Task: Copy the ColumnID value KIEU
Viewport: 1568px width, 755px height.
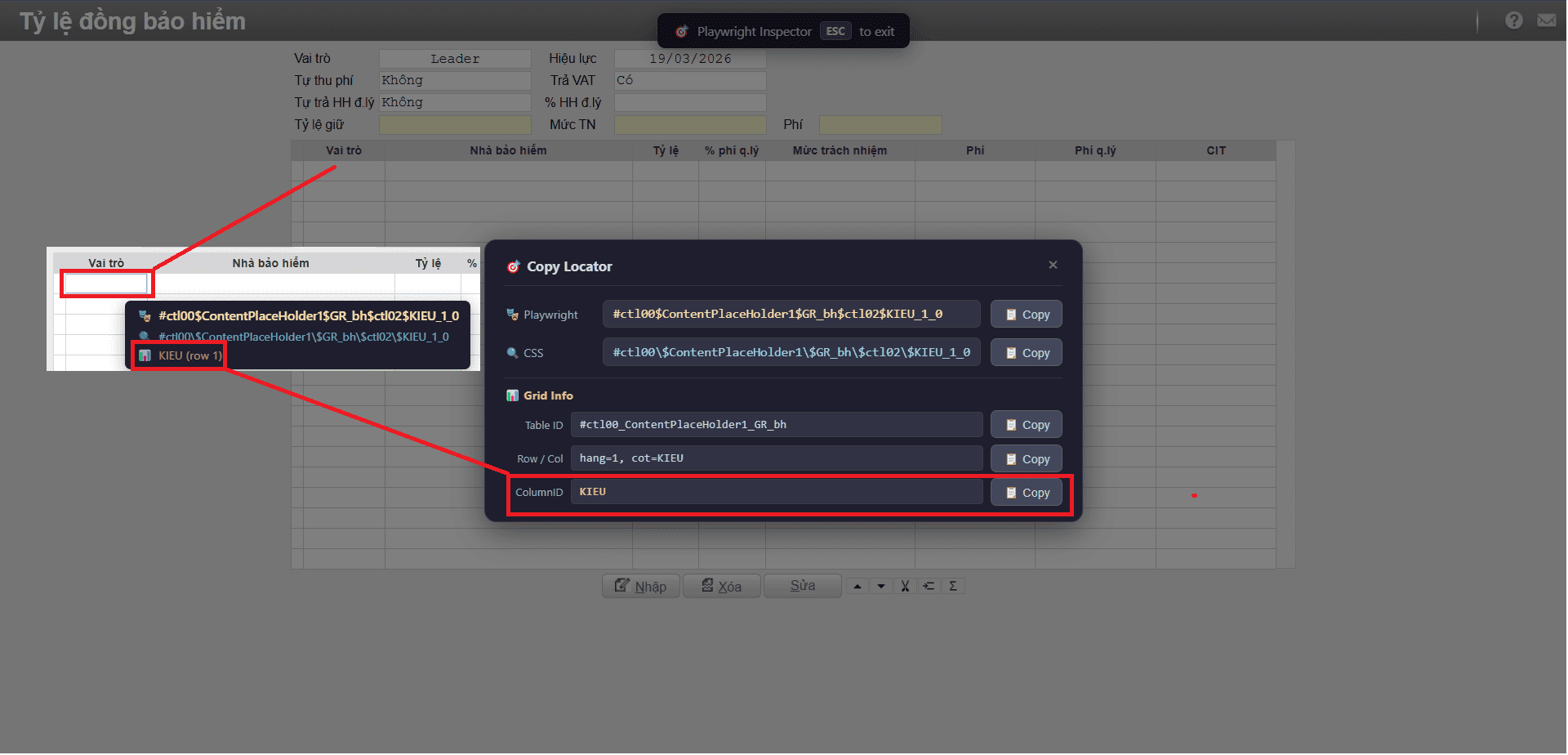Action: 1027,493
